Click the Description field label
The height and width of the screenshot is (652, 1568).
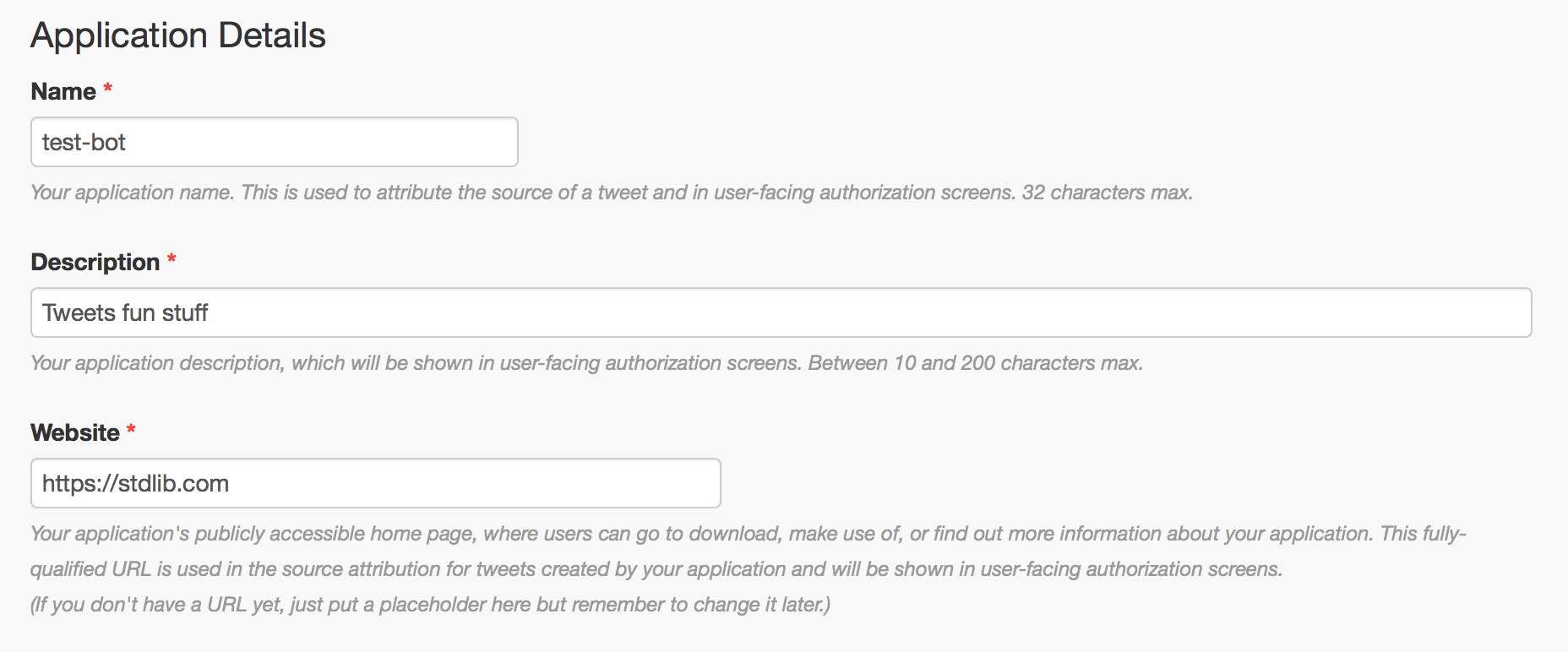[95, 262]
